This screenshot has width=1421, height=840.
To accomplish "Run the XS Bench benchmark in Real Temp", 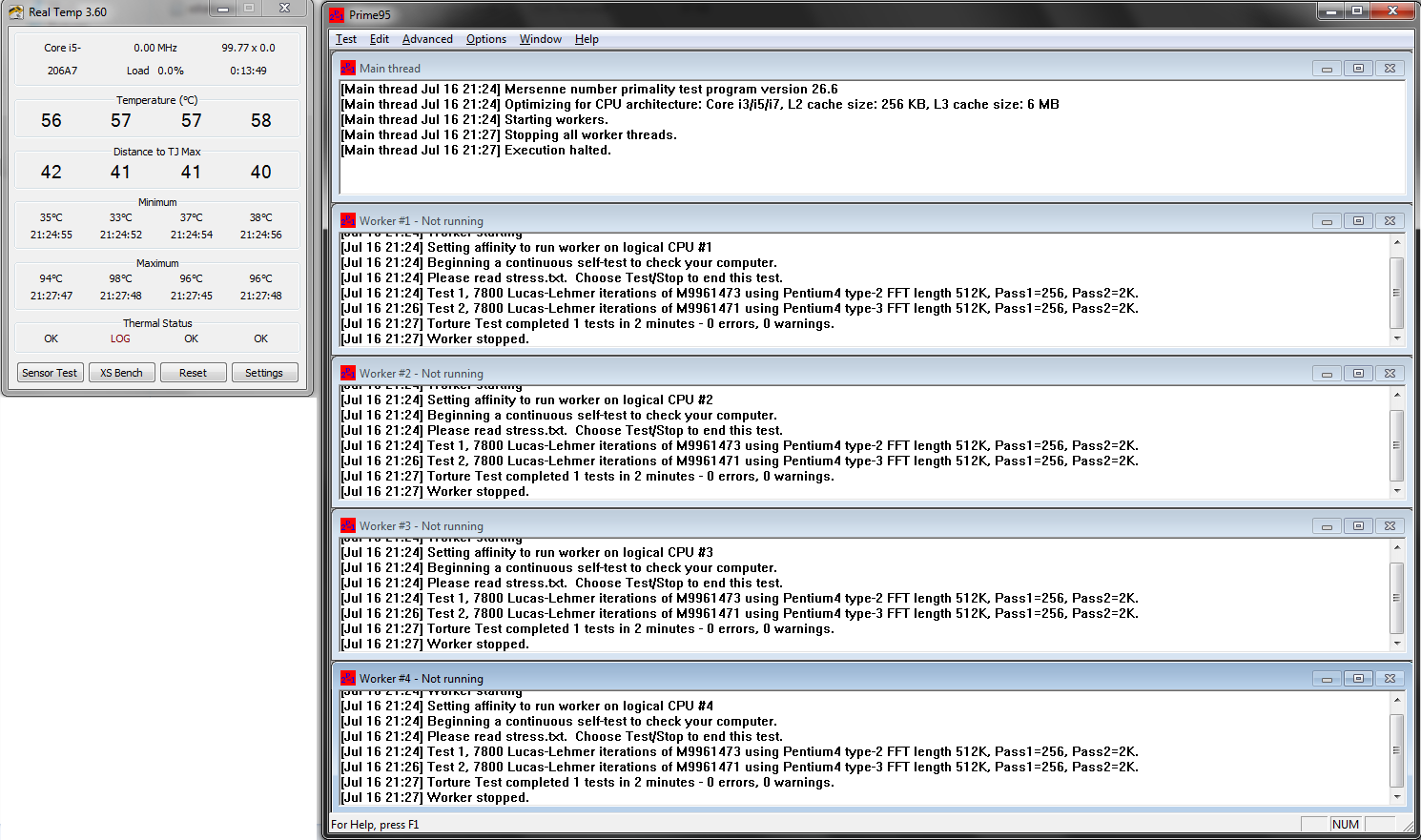I will click(121, 373).
